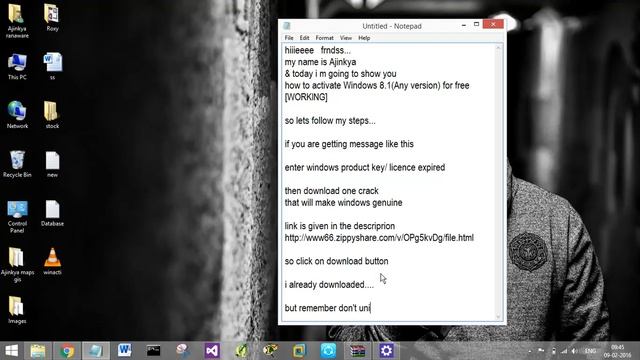Select the Ajinkya maps gis folder
The width and height of the screenshot is (640, 360).
click(x=17, y=265)
